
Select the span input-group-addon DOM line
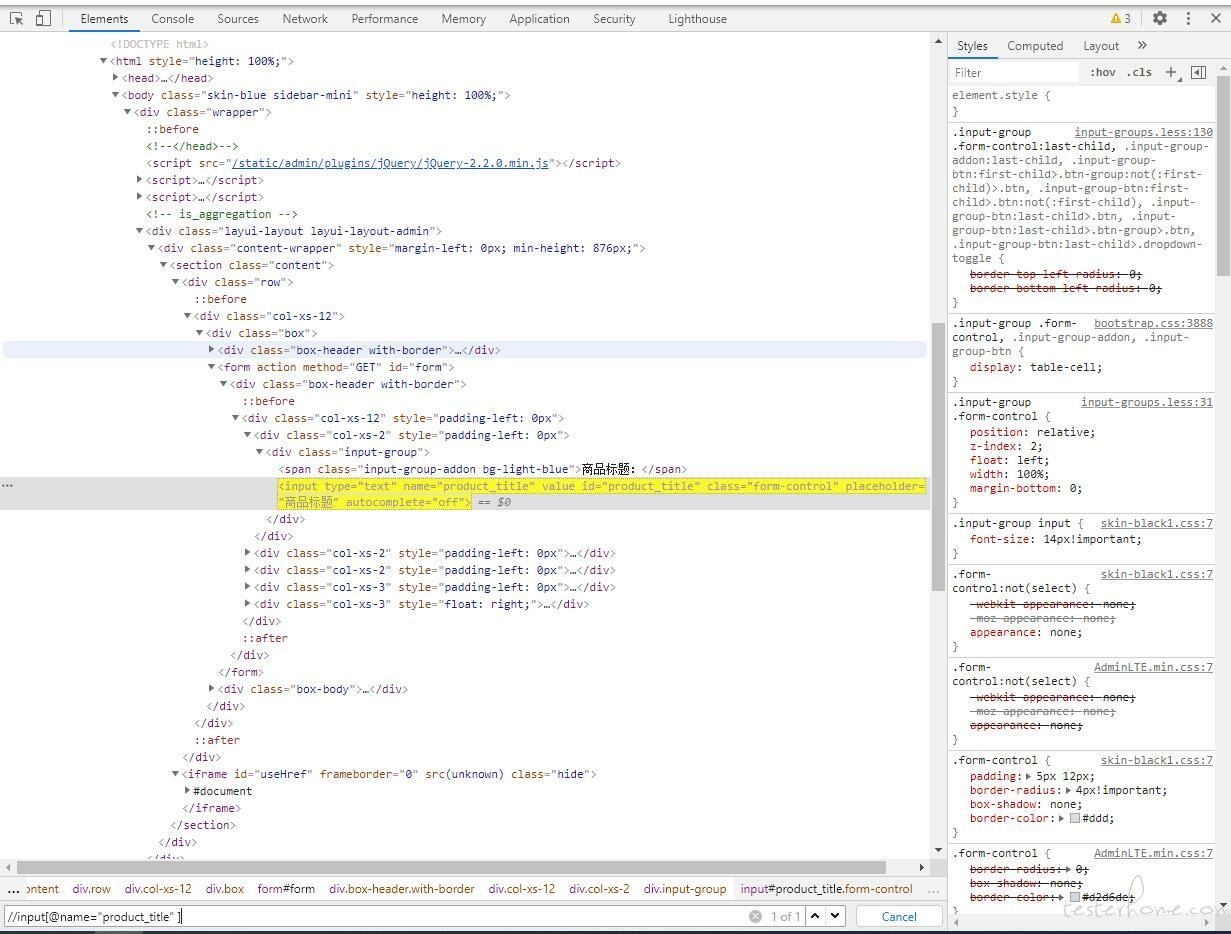[483, 469]
